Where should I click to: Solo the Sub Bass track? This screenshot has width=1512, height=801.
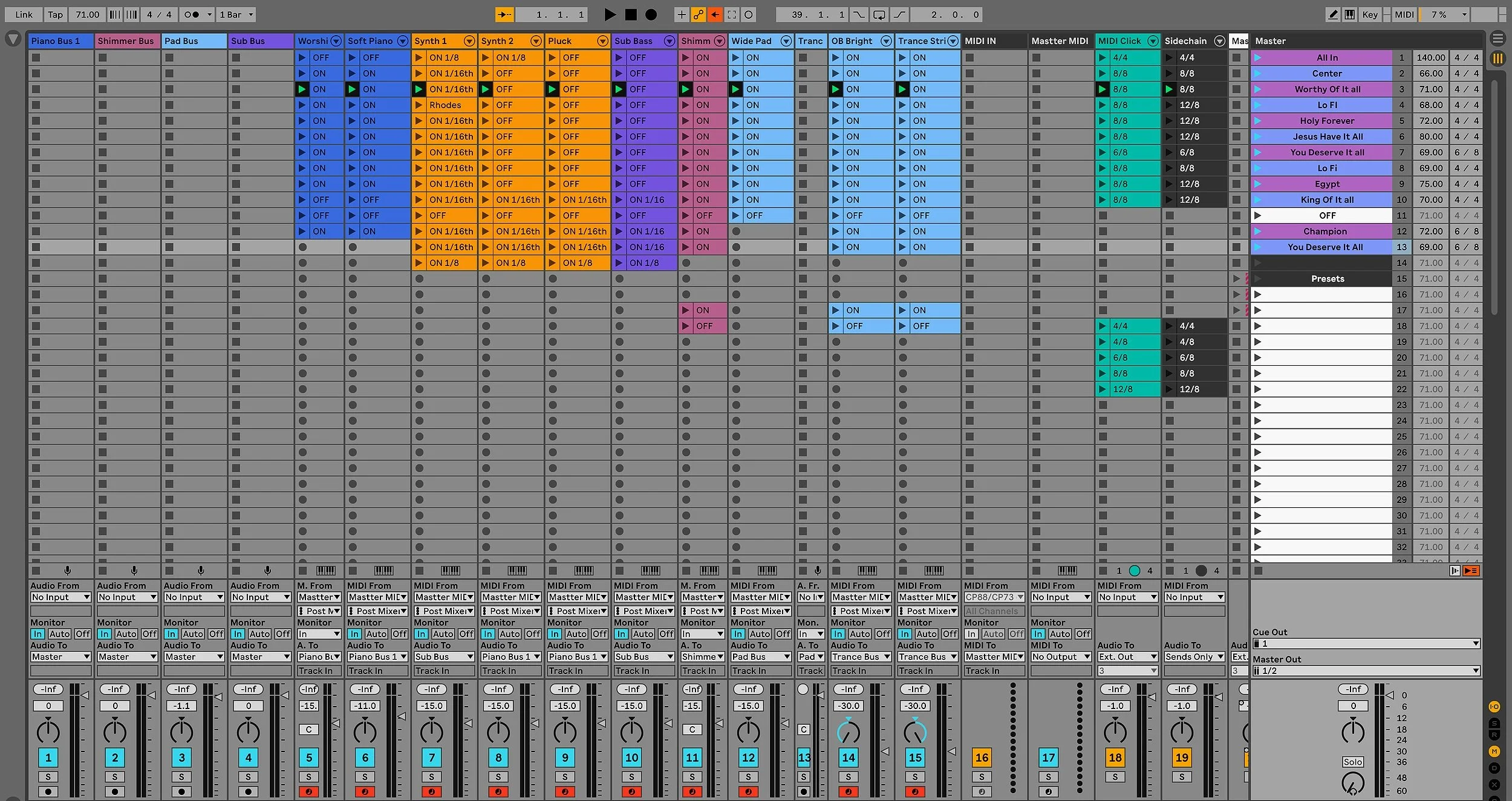631,777
